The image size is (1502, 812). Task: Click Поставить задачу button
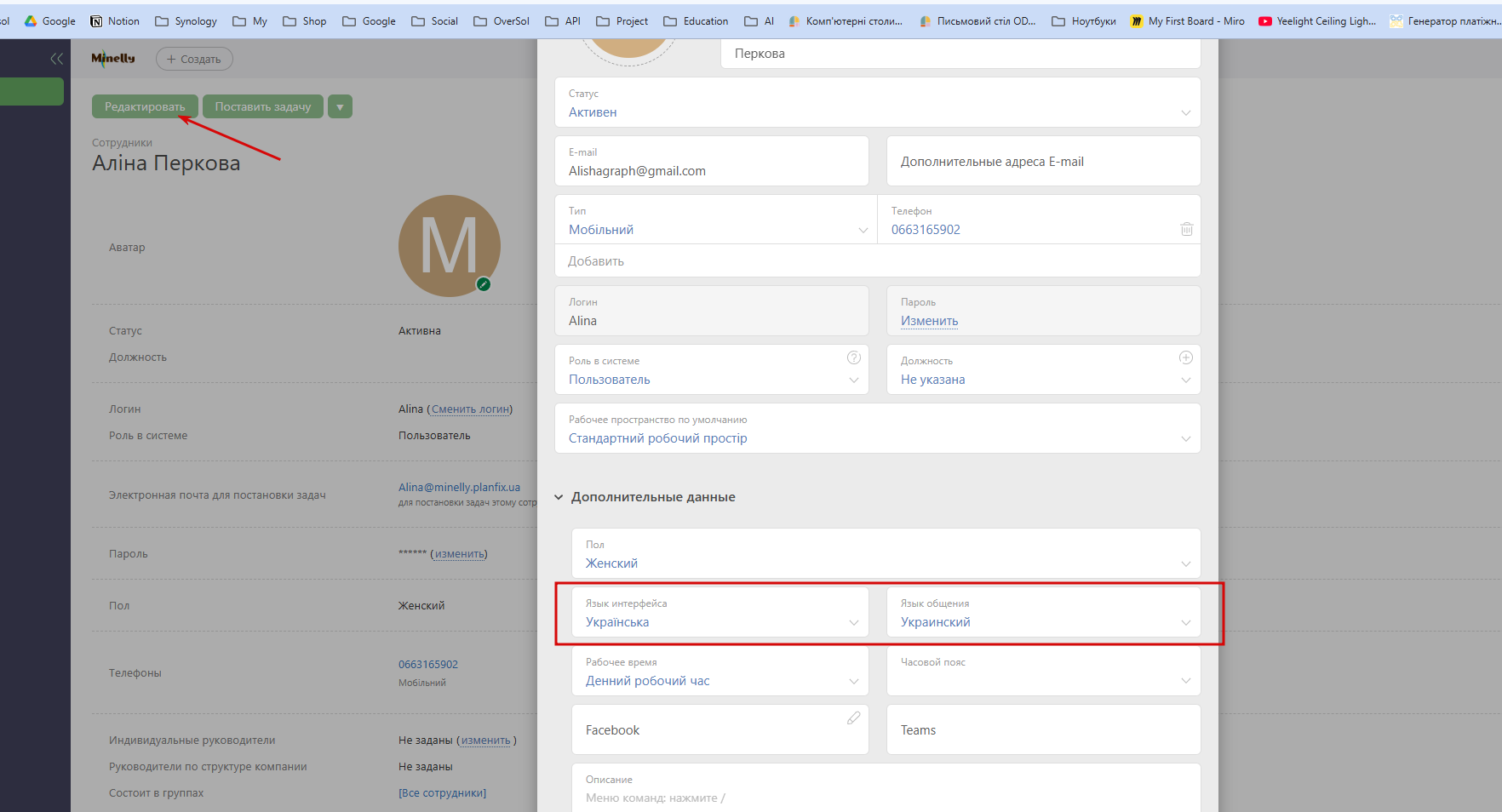click(x=263, y=106)
